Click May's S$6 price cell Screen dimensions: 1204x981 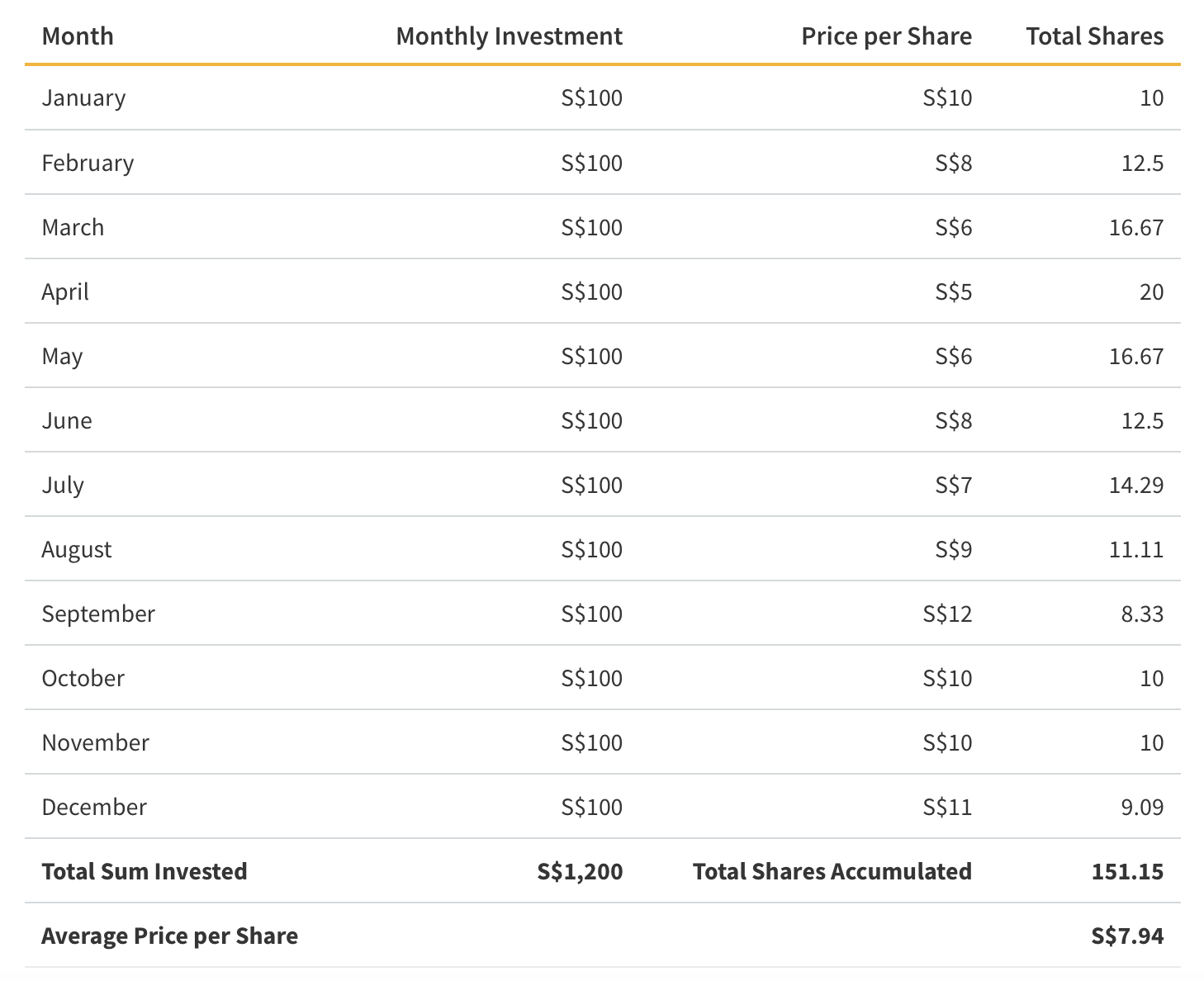point(953,356)
